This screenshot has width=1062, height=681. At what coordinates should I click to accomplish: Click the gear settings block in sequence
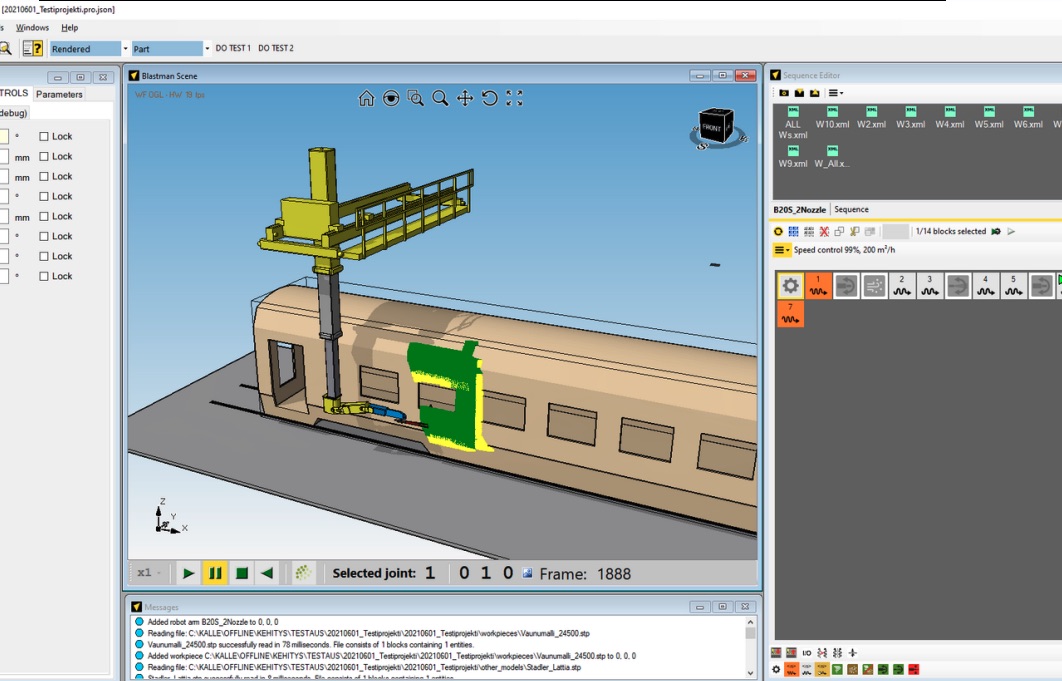tap(790, 286)
